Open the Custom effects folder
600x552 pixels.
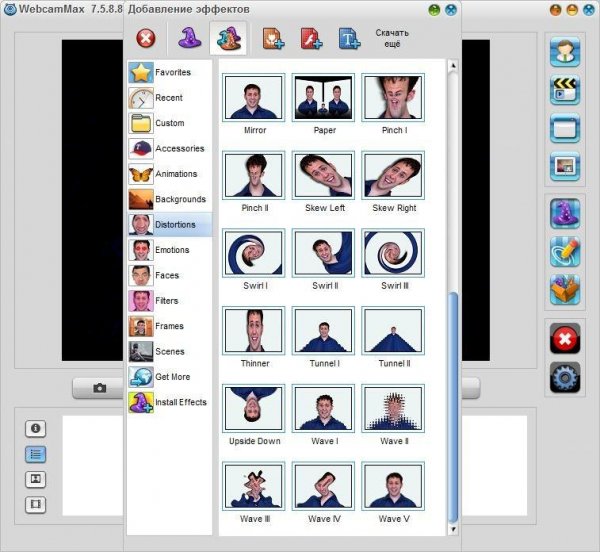coord(170,123)
